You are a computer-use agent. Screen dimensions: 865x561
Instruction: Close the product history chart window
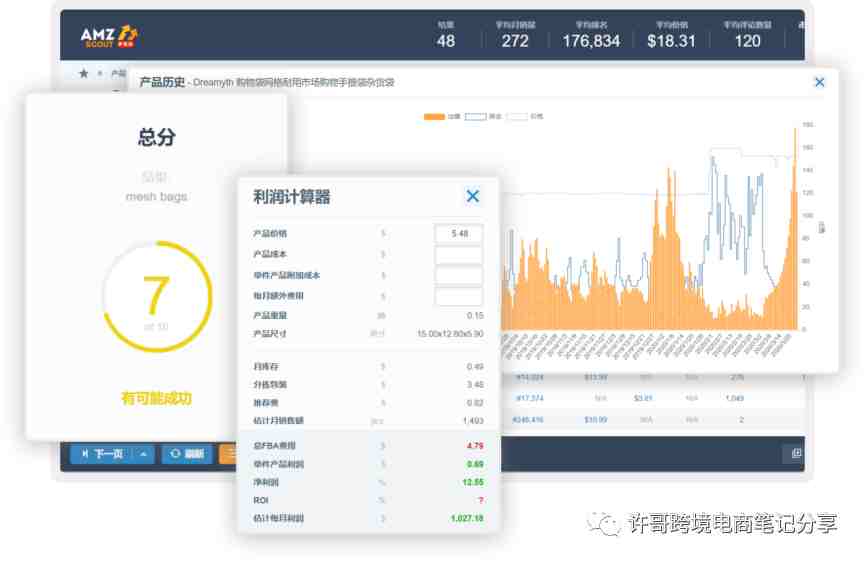point(819,83)
